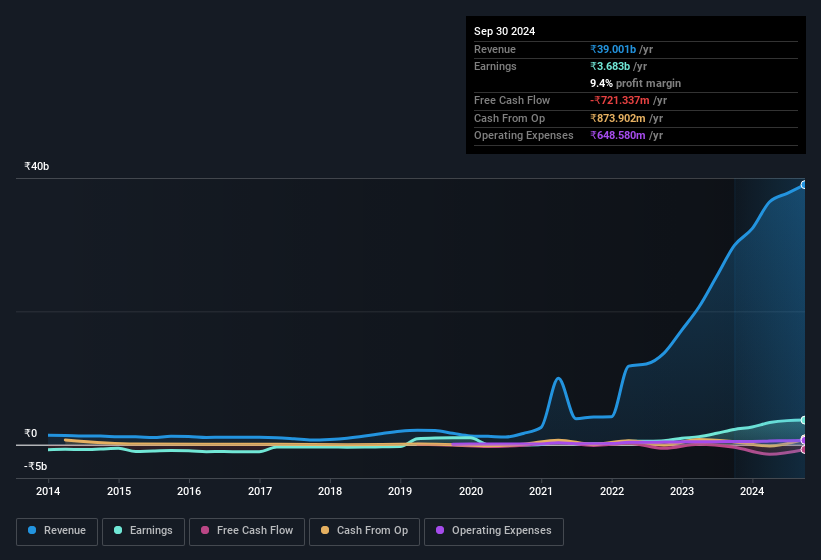Screen dimensions: 821x560
Task: Click the Earnings endpoint marker on chart
Action: [804, 420]
